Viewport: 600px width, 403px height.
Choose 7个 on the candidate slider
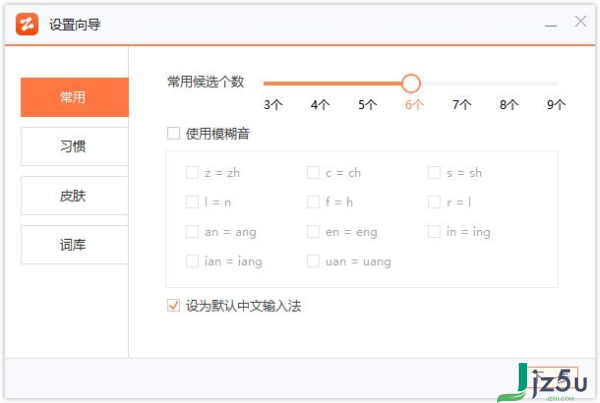pyautogui.click(x=461, y=104)
